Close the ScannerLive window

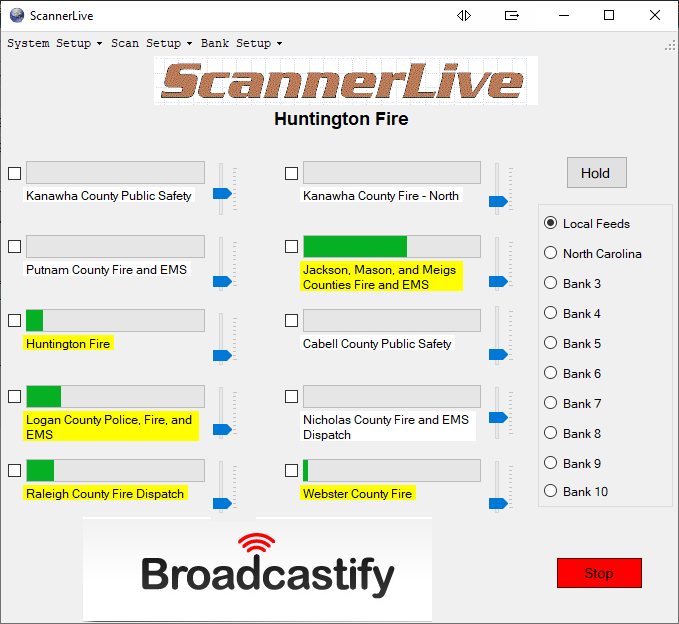click(655, 16)
